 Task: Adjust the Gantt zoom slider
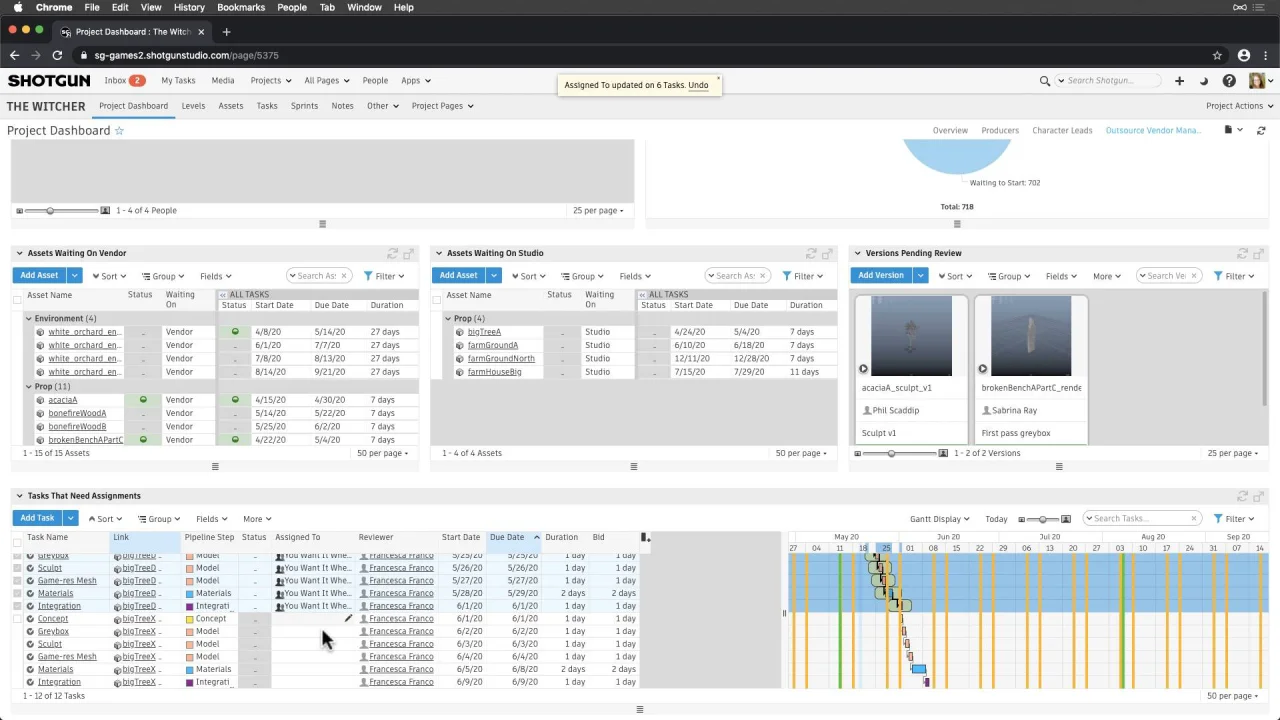point(1043,519)
